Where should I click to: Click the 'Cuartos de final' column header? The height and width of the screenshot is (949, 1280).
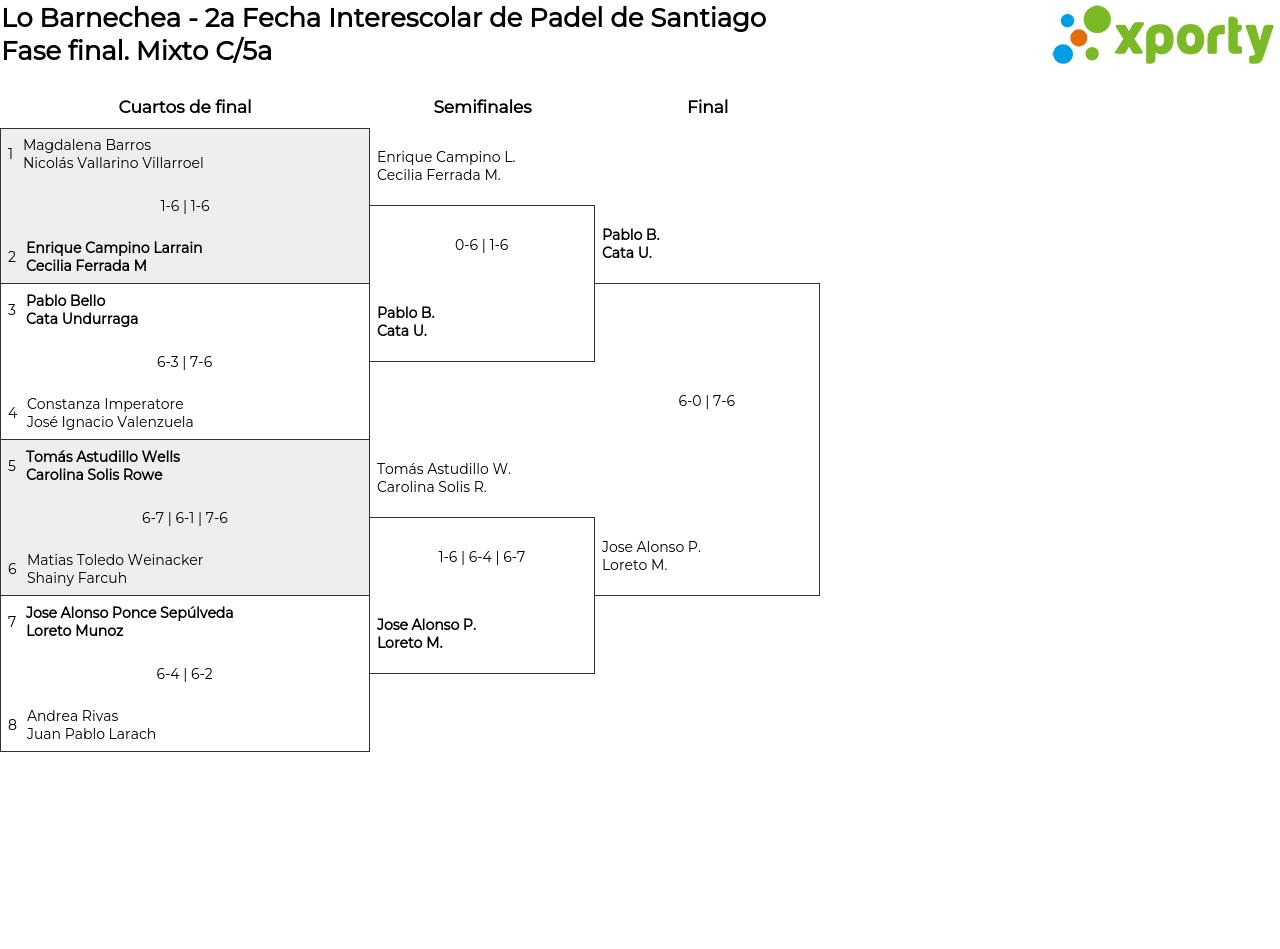pos(185,107)
